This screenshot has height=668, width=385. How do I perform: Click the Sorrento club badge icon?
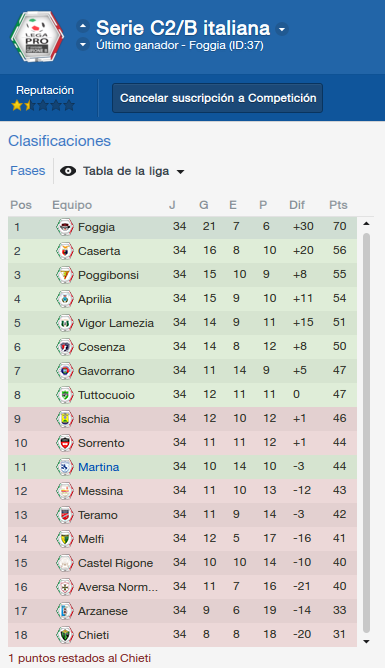pyautogui.click(x=65, y=443)
